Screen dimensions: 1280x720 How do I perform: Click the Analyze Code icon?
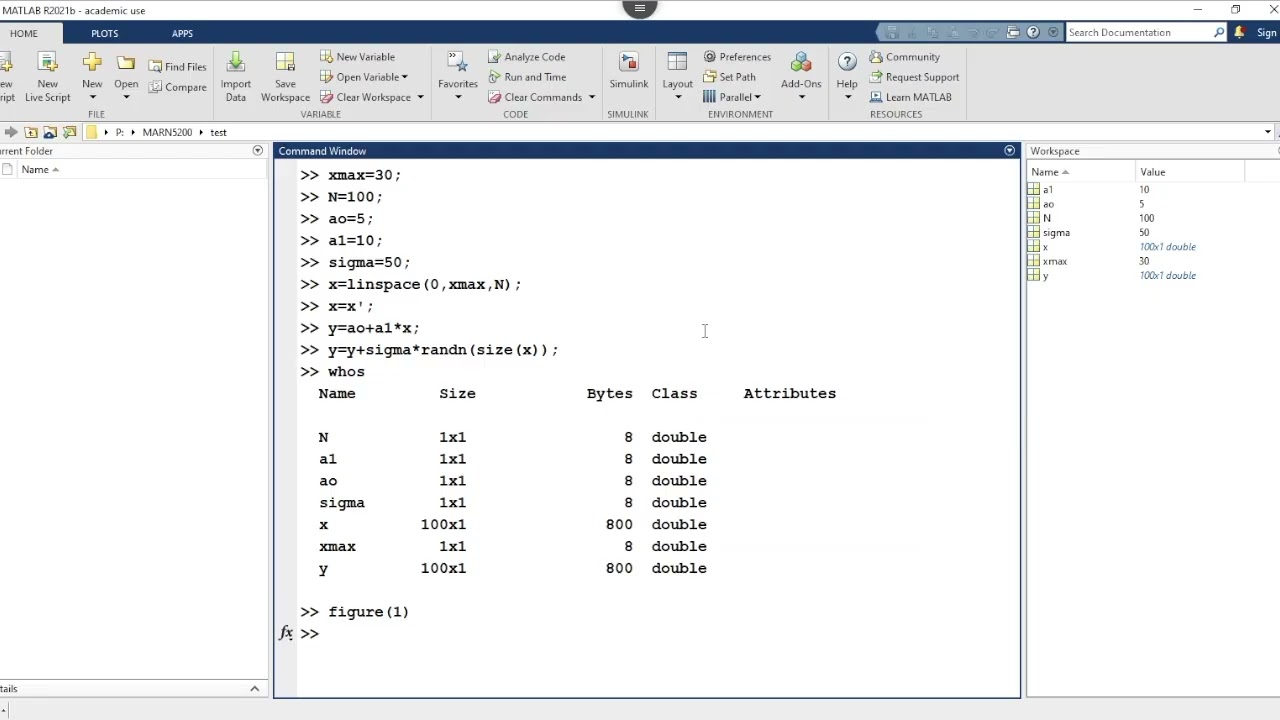[495, 57]
